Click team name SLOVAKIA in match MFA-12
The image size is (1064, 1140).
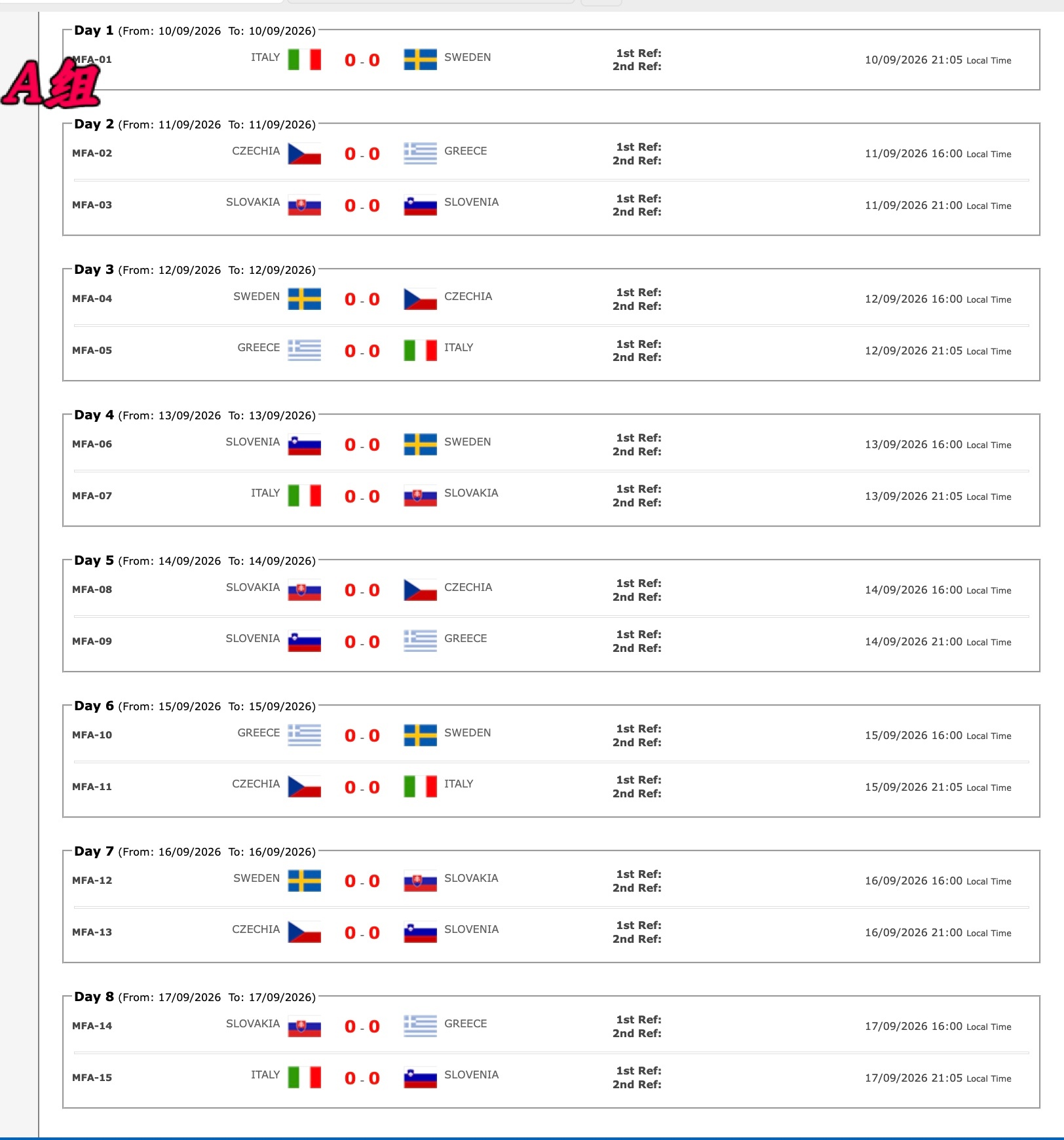[x=471, y=878]
